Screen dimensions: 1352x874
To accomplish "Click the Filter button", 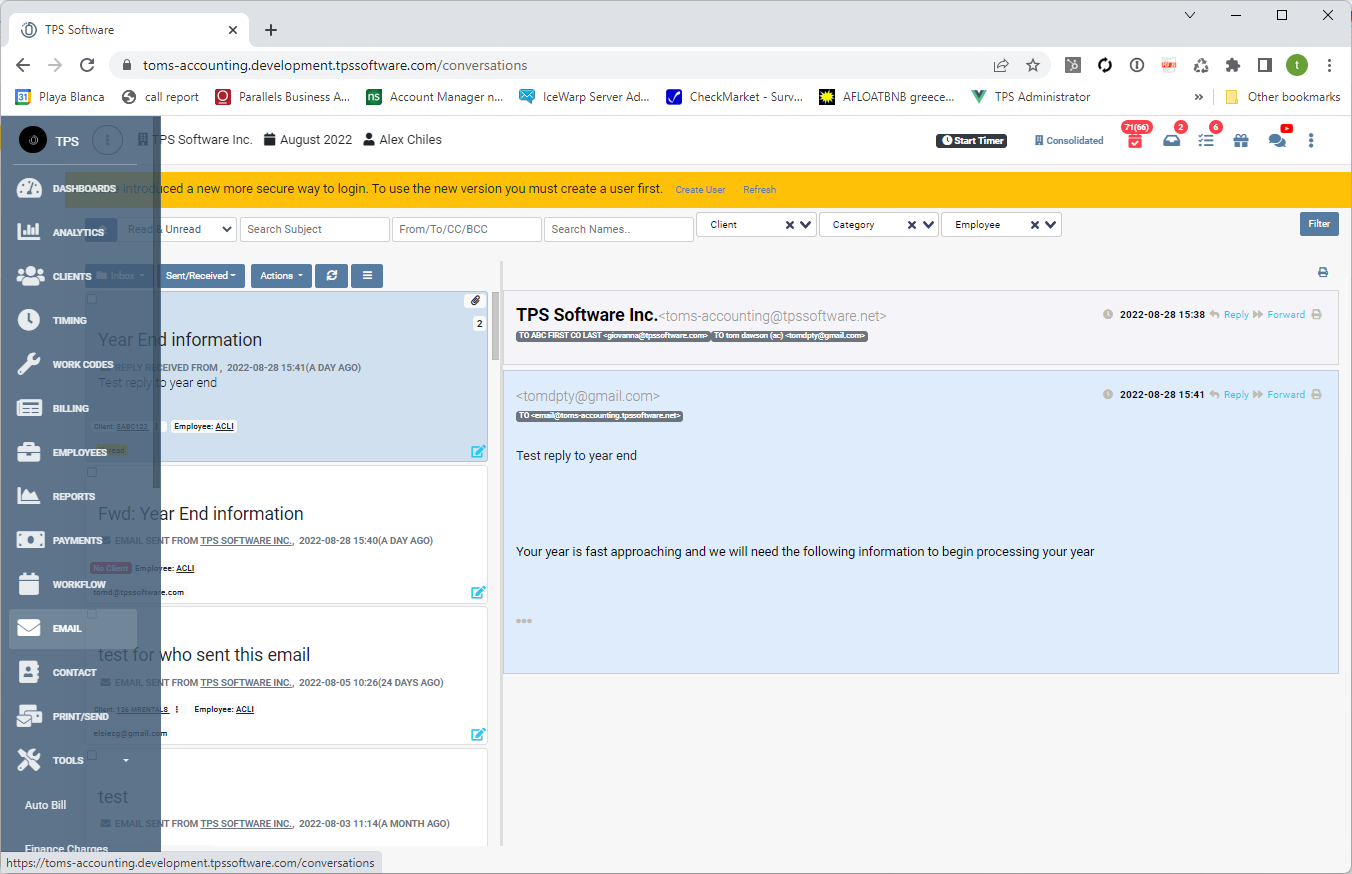I will [x=1319, y=224].
